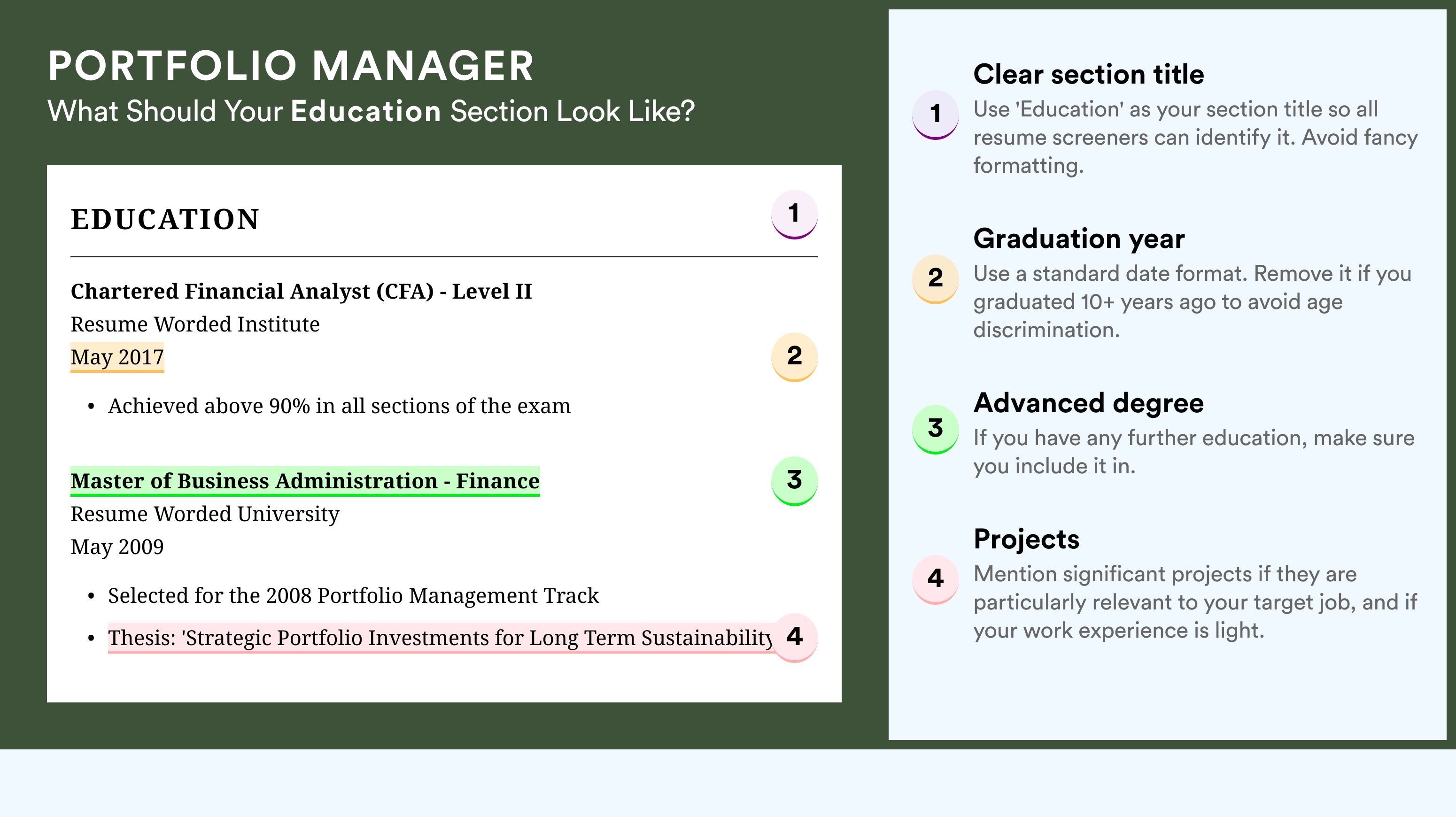Click the pink 4 badge next to Projects
This screenshot has width=1456, height=817.
pyautogui.click(x=936, y=579)
